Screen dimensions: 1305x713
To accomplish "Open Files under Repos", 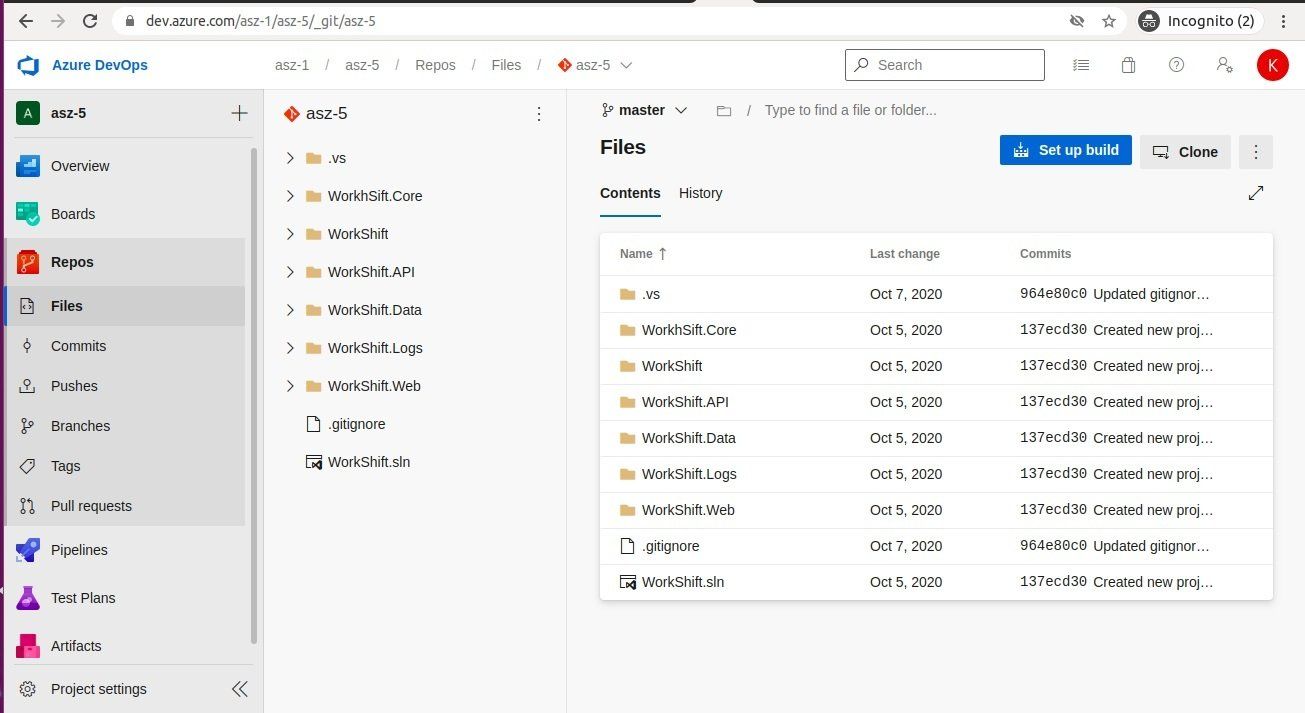I will tap(124, 306).
